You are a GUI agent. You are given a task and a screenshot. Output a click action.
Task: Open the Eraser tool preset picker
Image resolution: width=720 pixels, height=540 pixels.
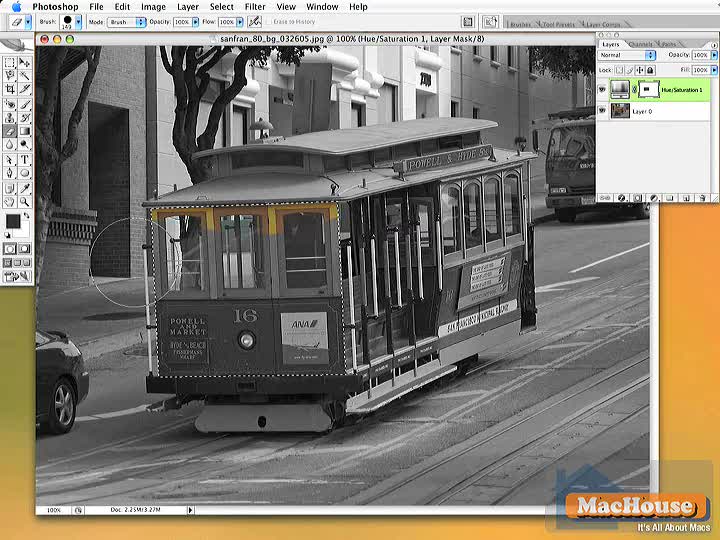[28, 22]
